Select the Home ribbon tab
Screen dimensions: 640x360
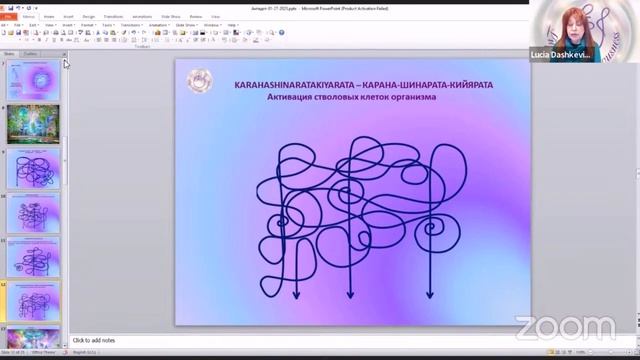(49, 17)
